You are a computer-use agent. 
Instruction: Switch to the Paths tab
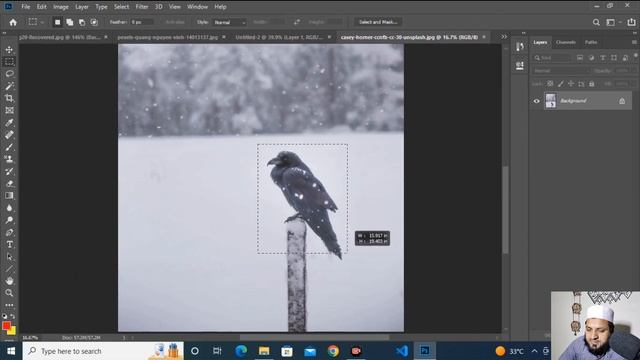[591, 42]
